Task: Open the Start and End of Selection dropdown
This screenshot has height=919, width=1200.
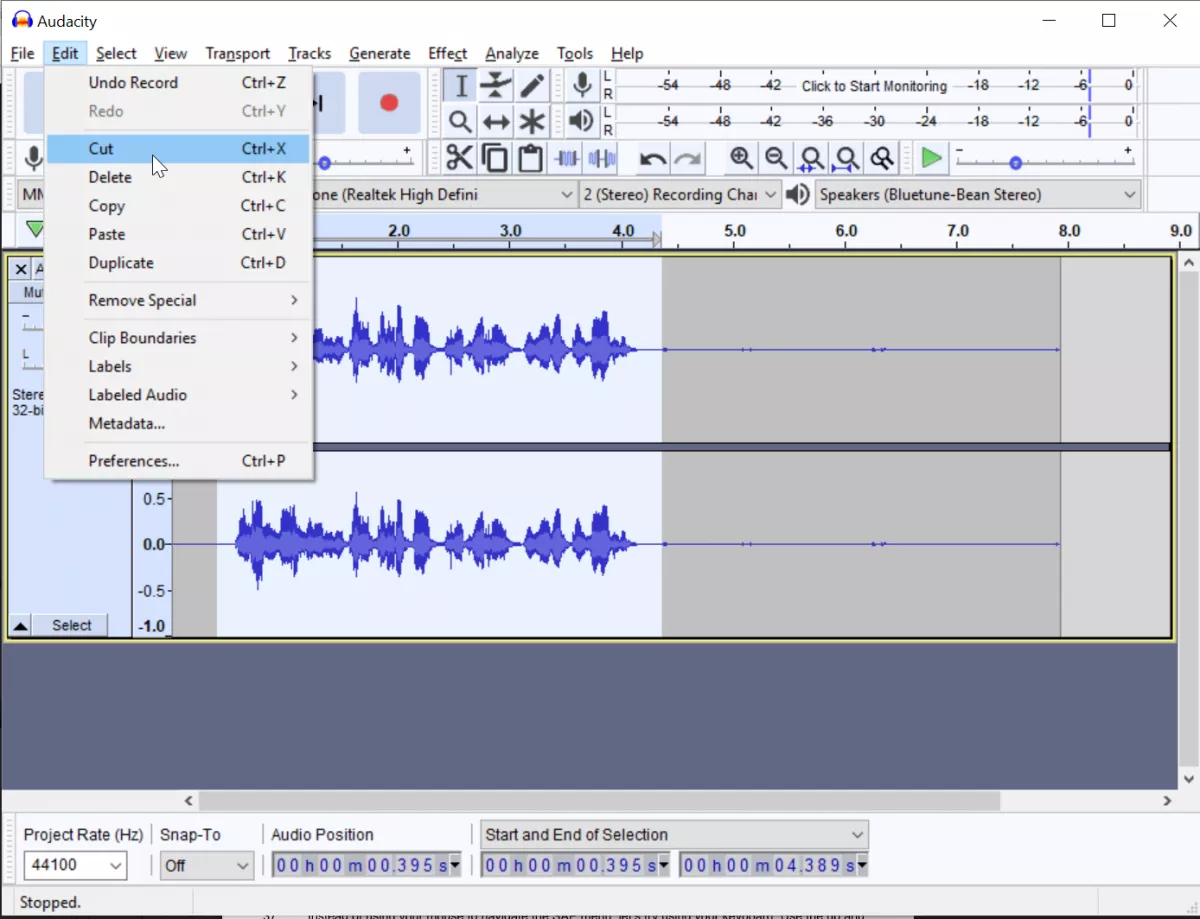Action: (x=674, y=834)
